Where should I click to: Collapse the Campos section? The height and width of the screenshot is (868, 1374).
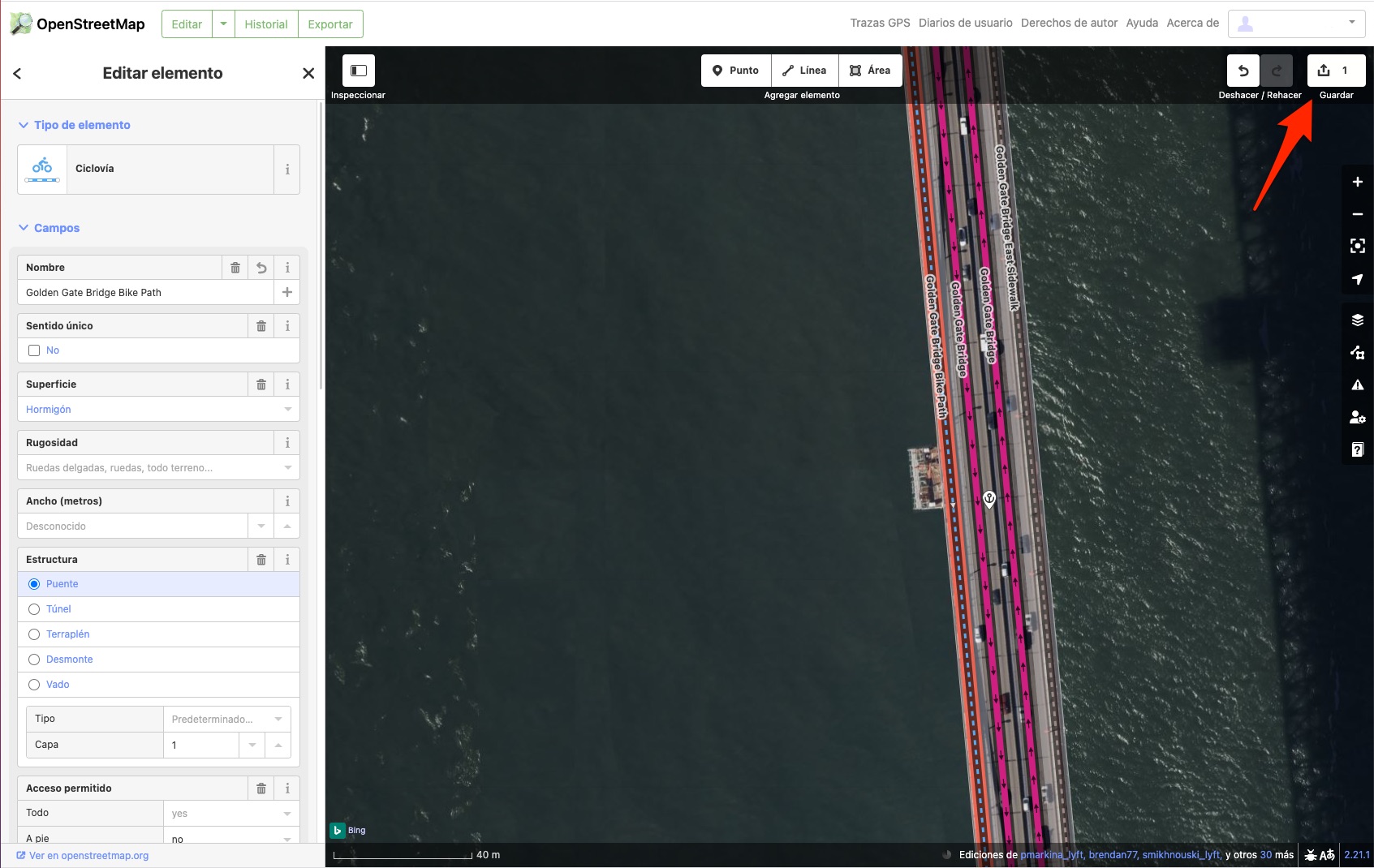click(49, 228)
